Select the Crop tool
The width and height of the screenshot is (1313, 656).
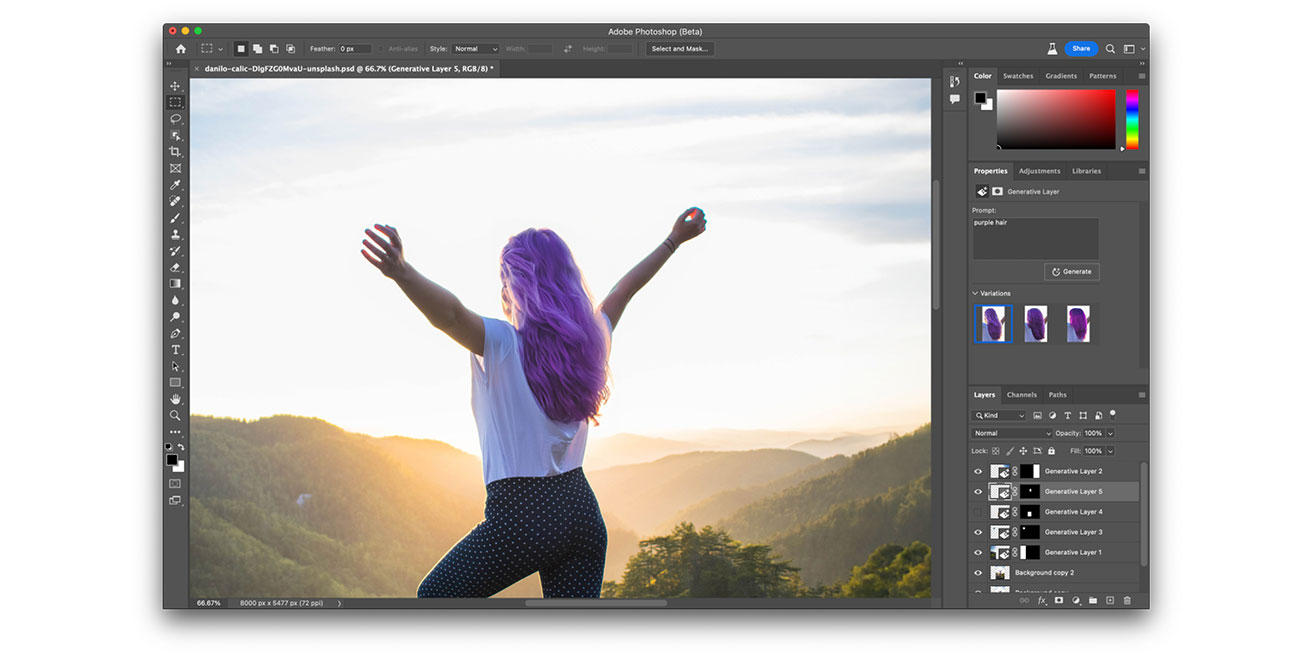(x=175, y=151)
